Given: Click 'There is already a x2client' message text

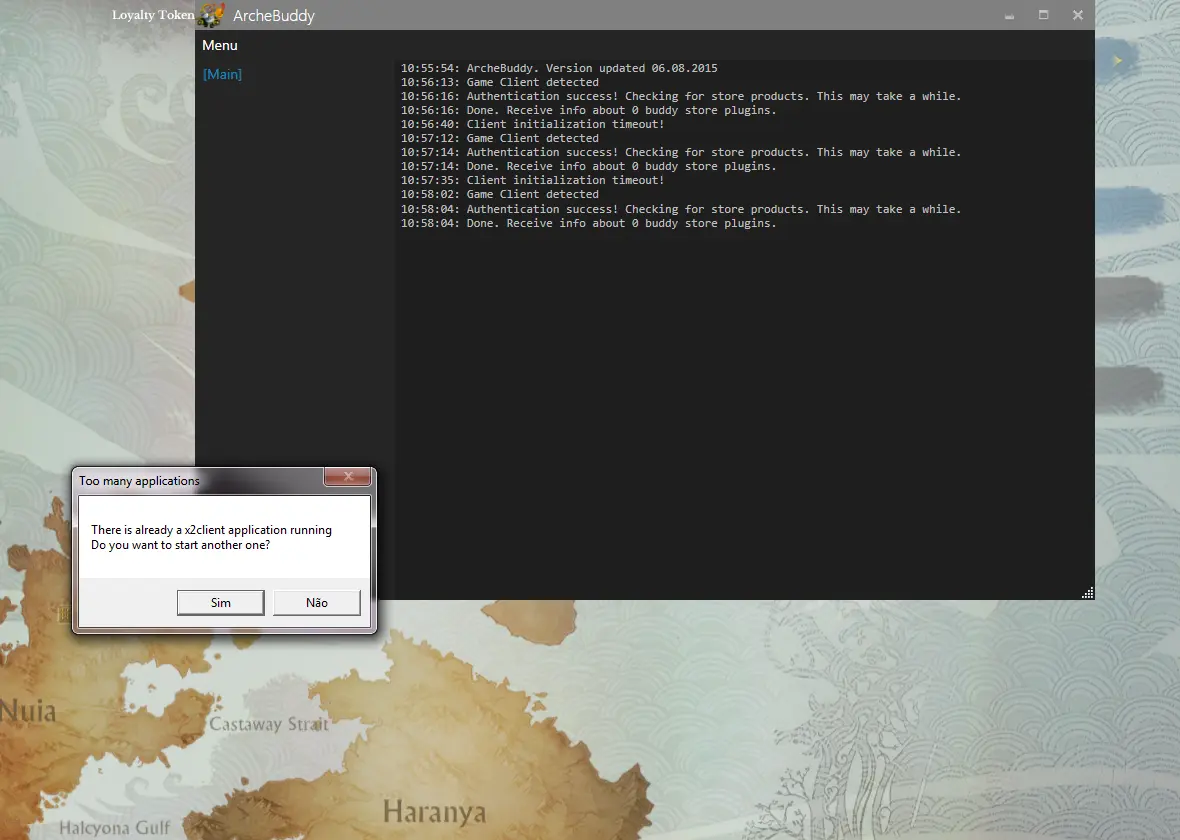Looking at the screenshot, I should pyautogui.click(x=211, y=530).
